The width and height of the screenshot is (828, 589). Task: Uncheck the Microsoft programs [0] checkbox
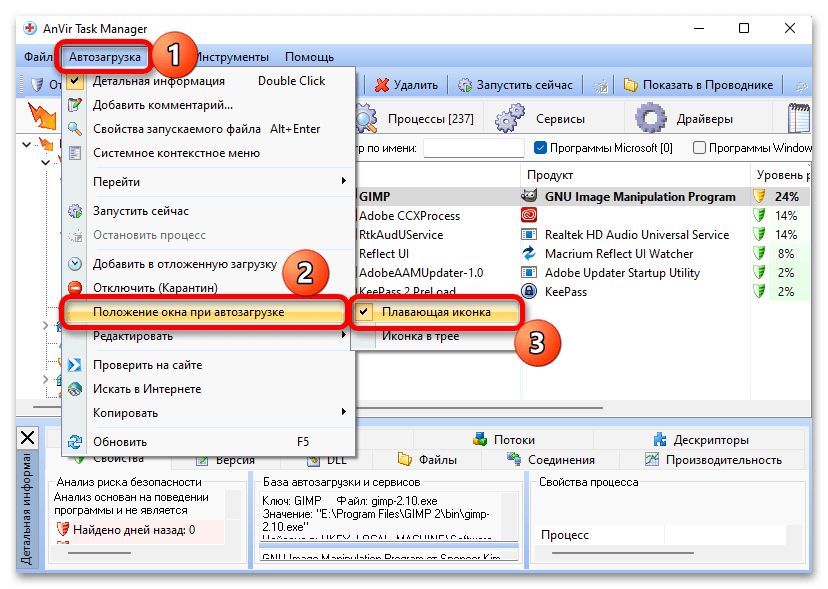tap(540, 148)
